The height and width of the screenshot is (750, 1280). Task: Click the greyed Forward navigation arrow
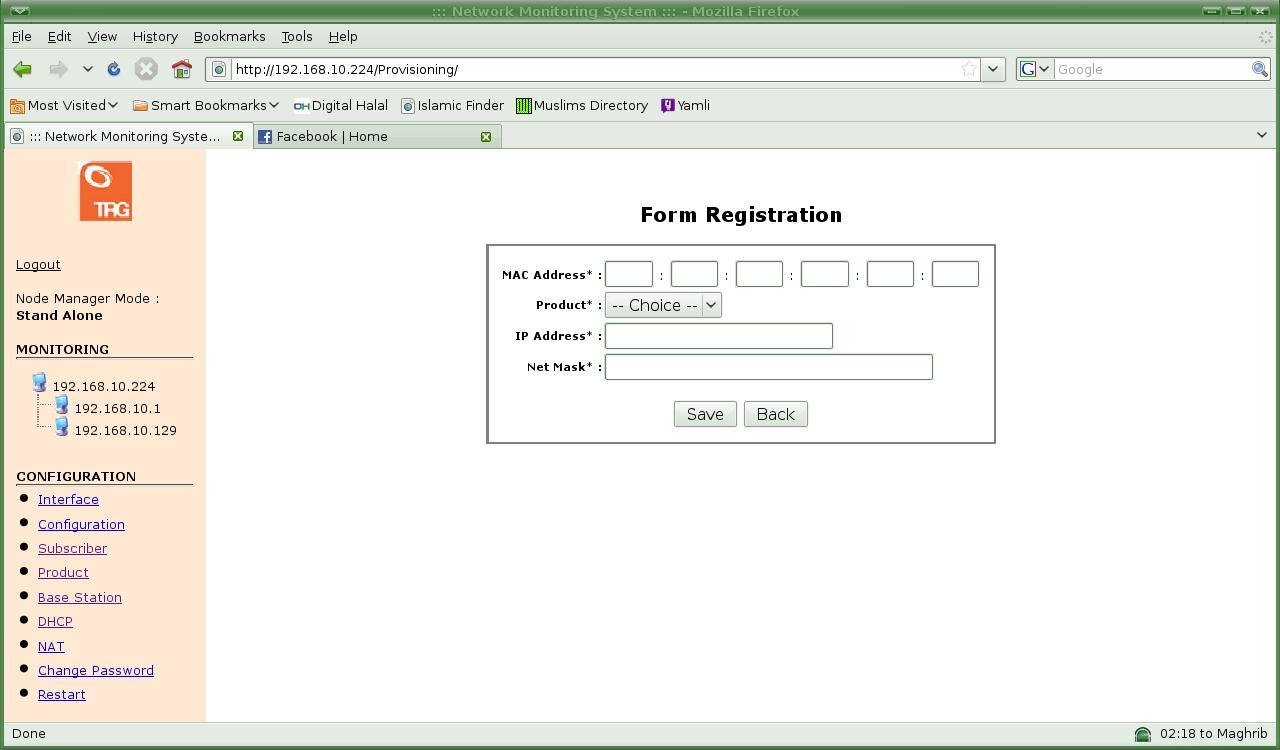(x=58, y=69)
